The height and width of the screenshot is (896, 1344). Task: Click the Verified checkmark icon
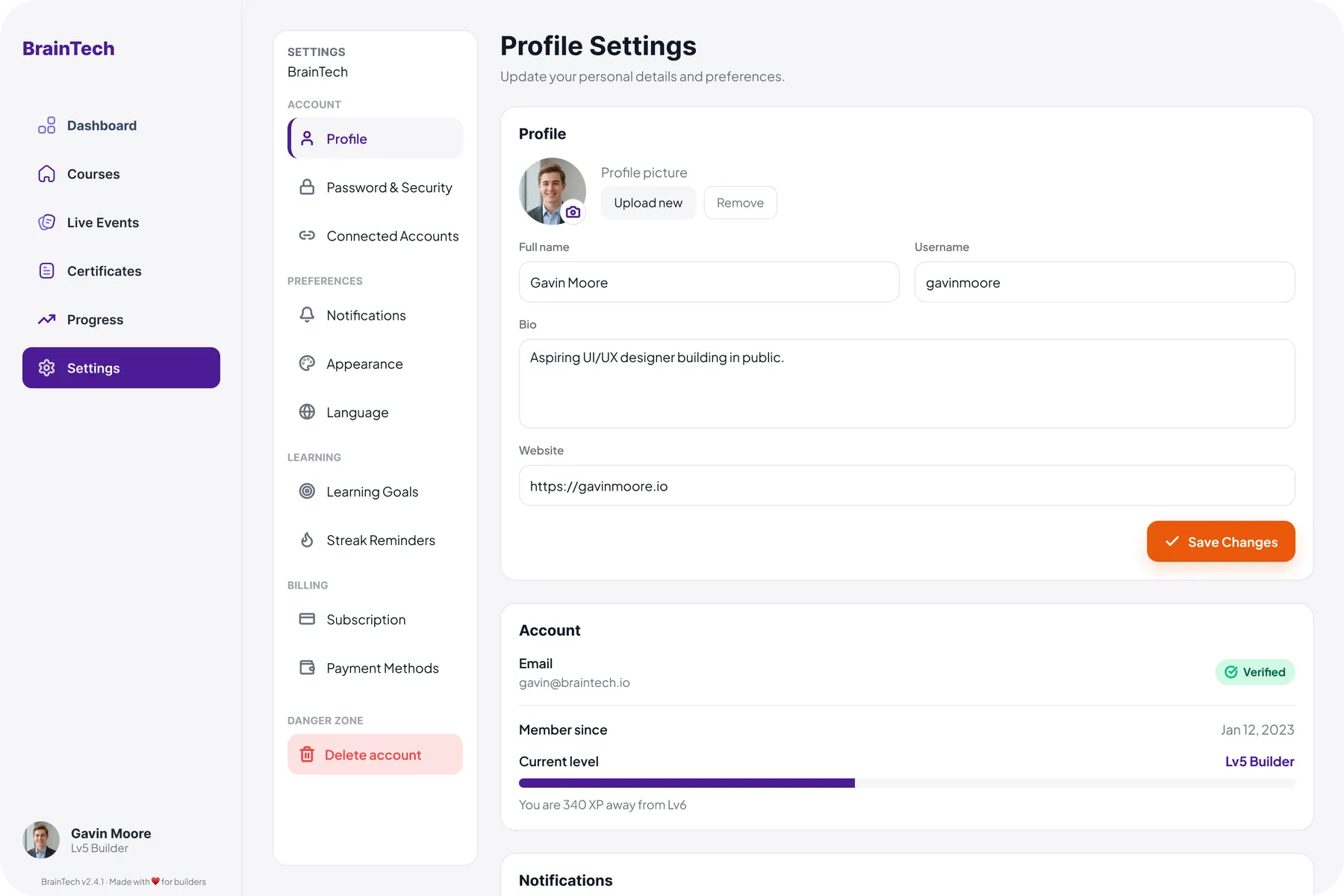coord(1231,672)
